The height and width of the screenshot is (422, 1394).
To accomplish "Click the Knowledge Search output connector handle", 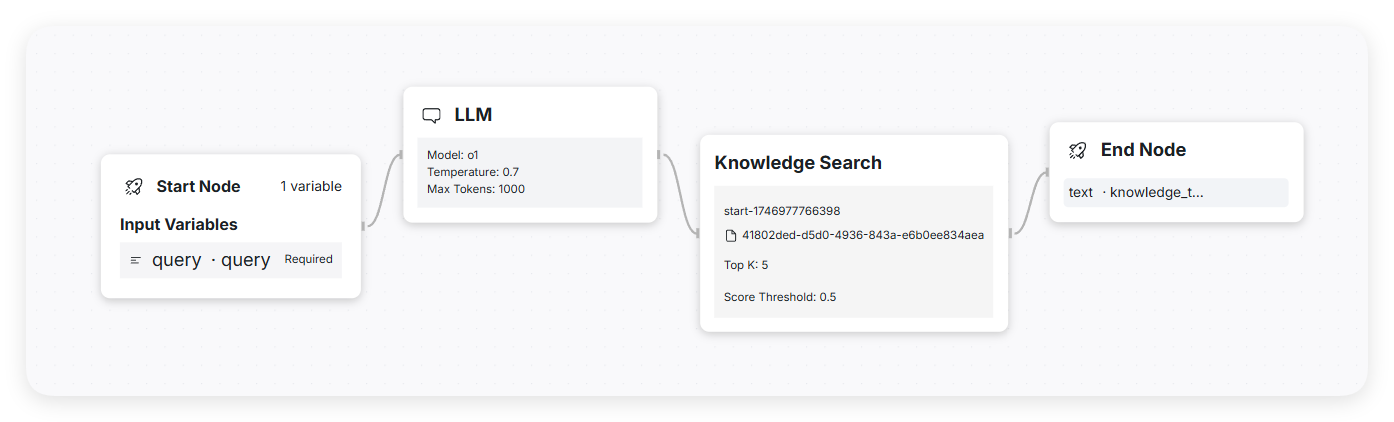I will coord(1010,233).
